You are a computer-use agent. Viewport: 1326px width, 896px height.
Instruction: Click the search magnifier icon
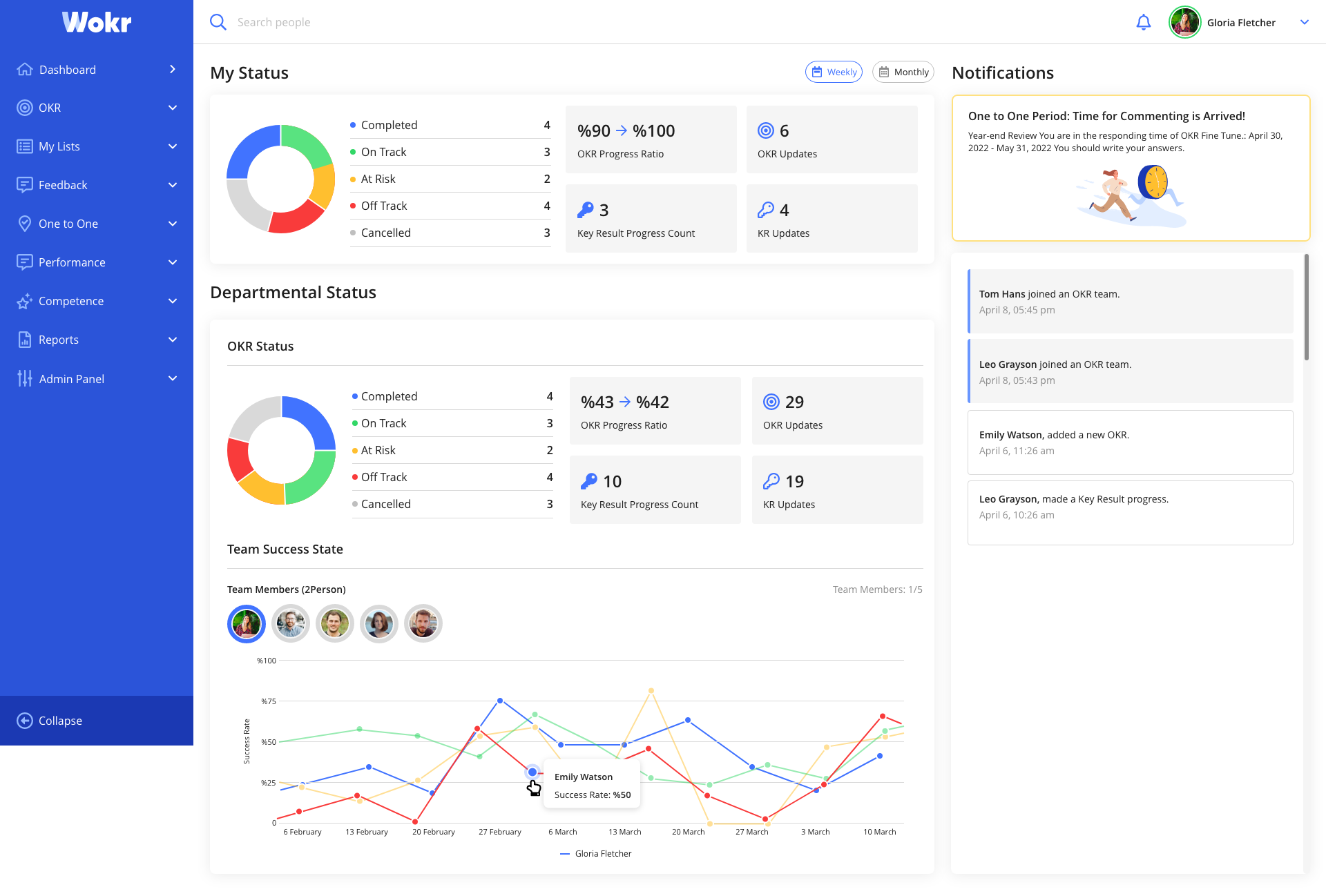tap(218, 21)
